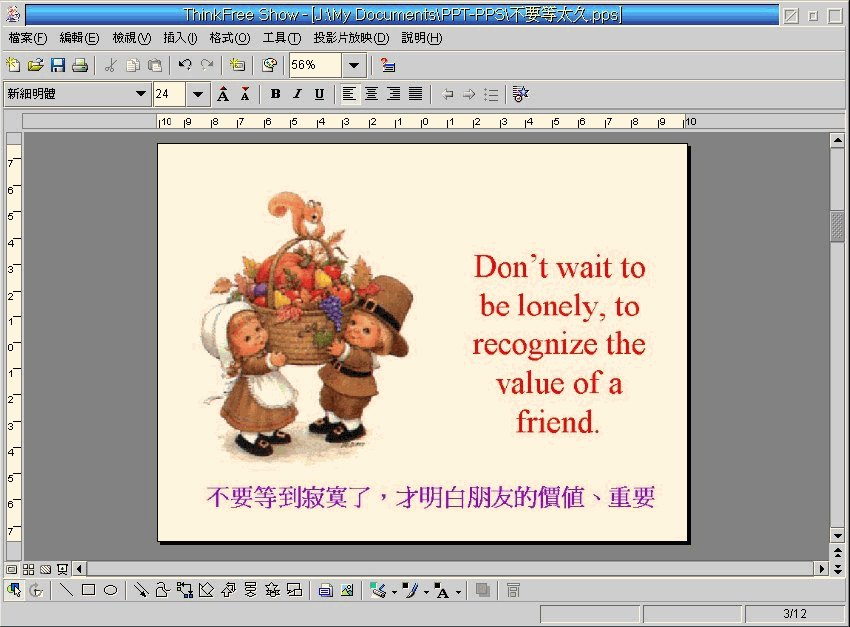Viewport: 850px width, 627px height.
Task: Choose the Connectors shape tool
Action: 184,590
